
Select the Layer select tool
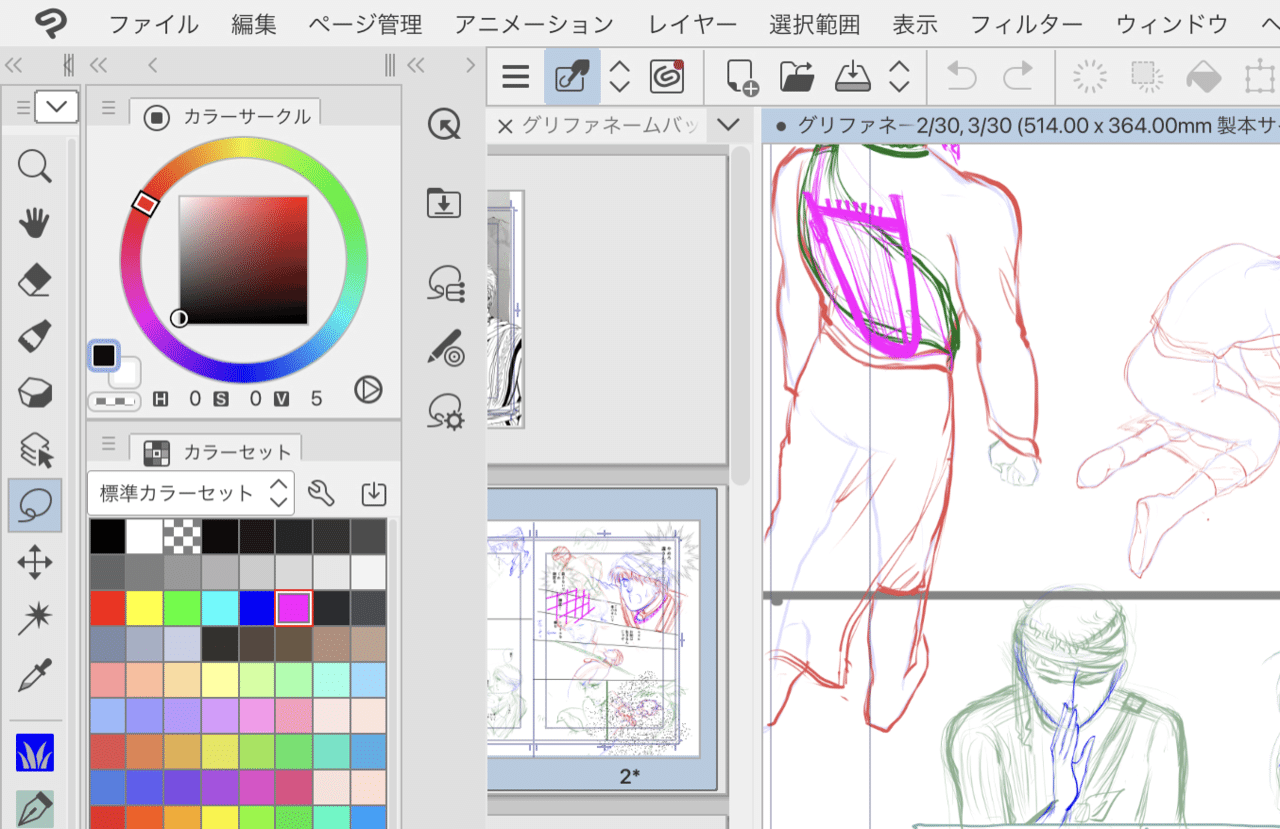(x=35, y=450)
